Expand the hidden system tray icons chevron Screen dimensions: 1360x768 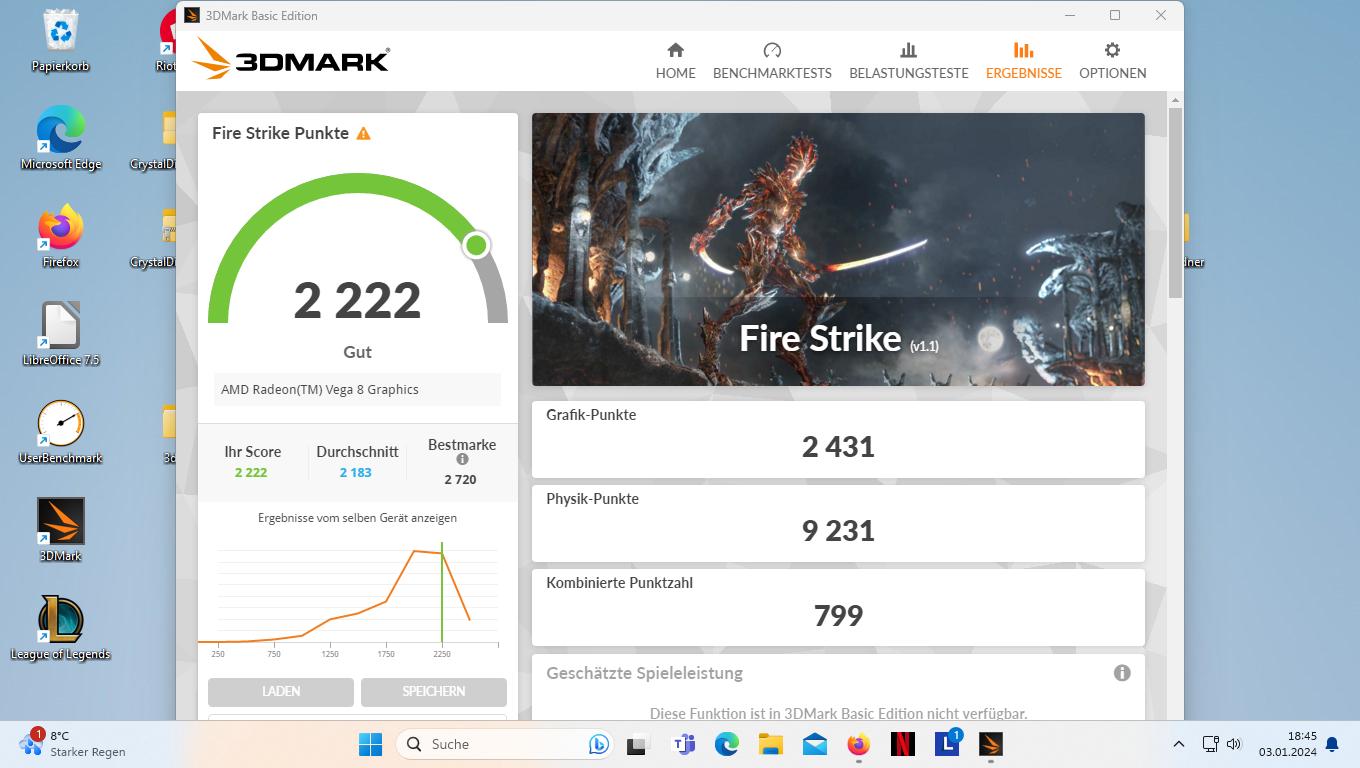coord(1179,744)
